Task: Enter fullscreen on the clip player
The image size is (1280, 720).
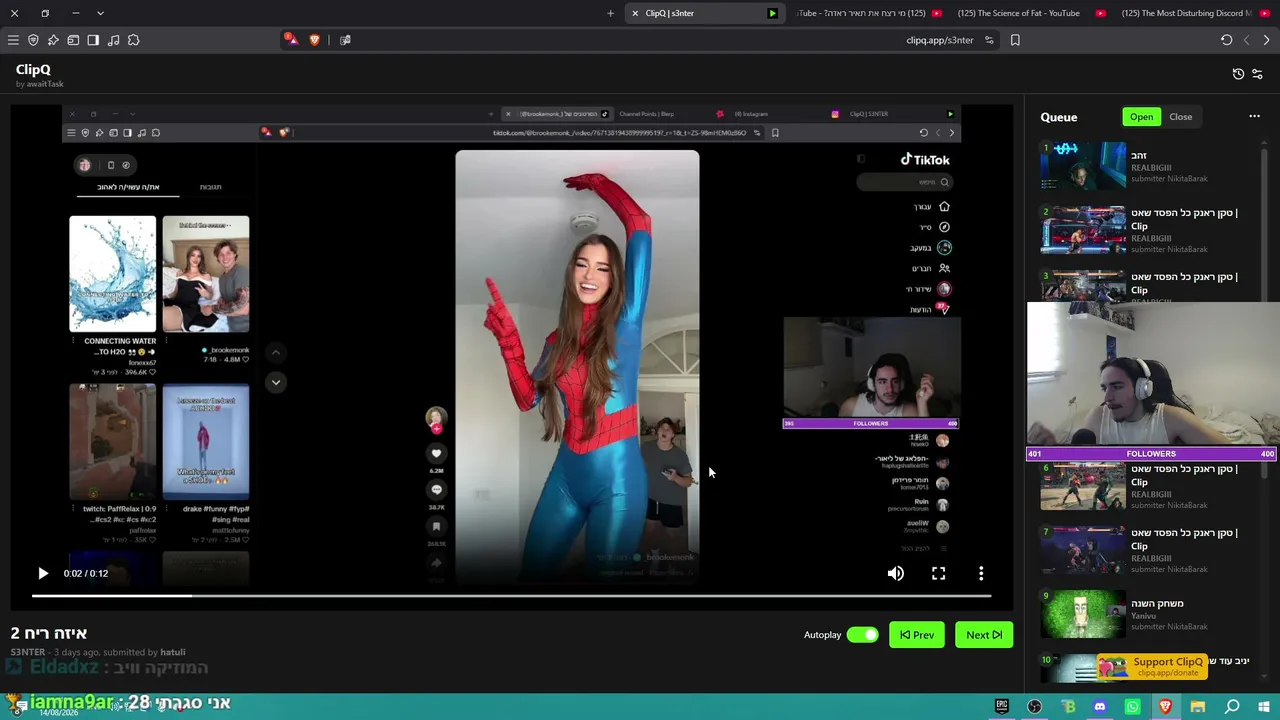Action: coord(938,573)
